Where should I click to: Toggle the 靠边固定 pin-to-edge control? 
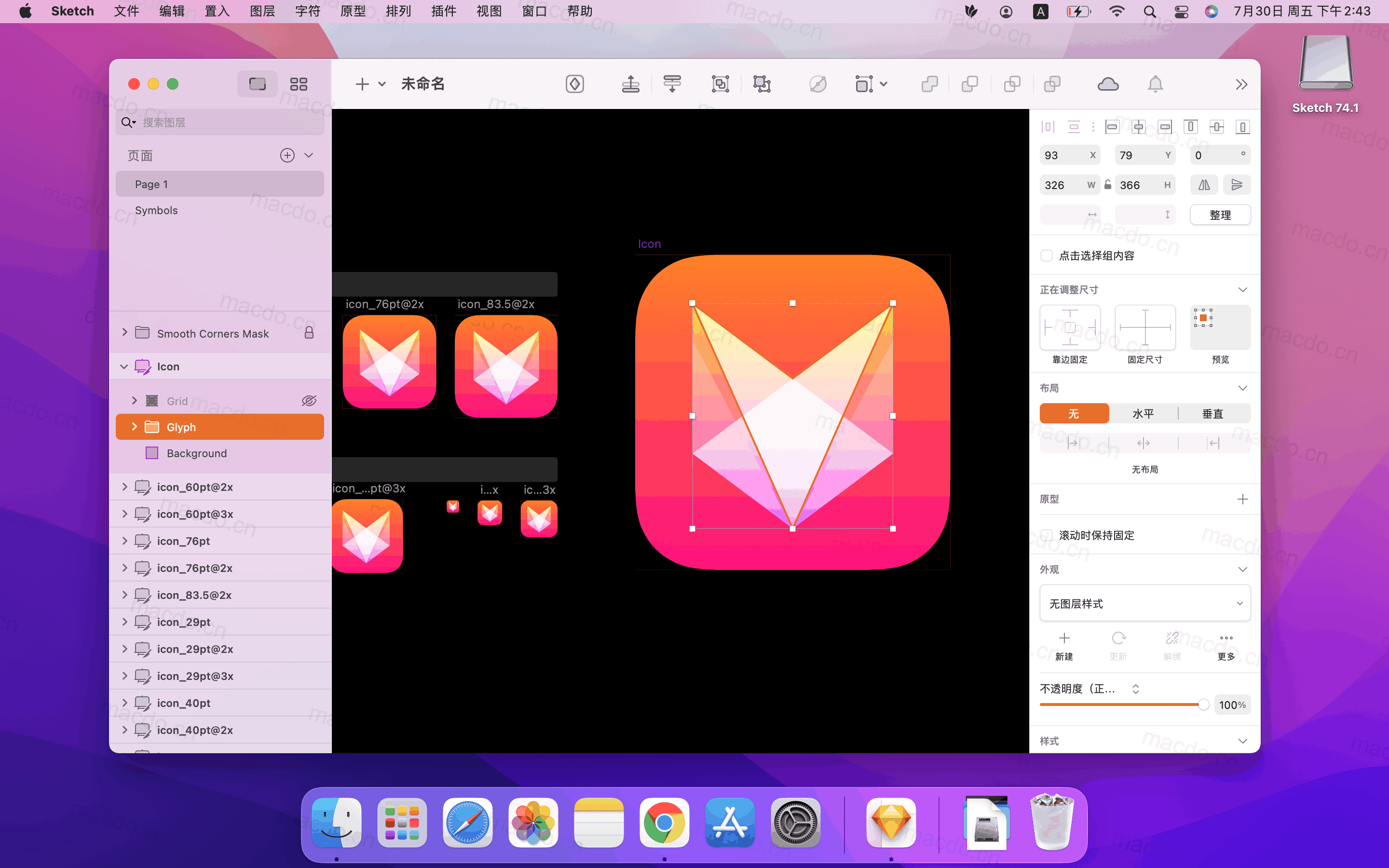click(1070, 327)
